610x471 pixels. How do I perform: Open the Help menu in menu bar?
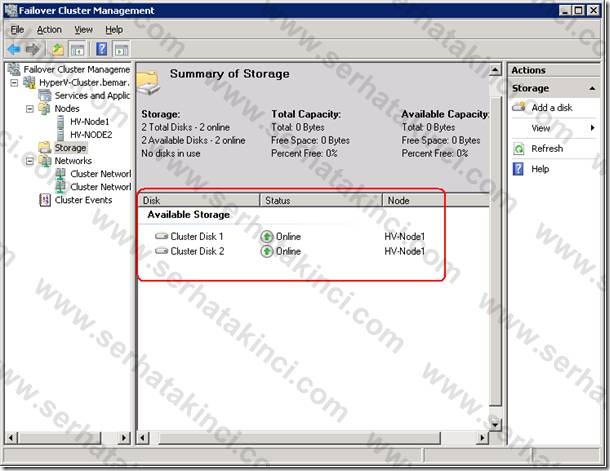point(114,30)
